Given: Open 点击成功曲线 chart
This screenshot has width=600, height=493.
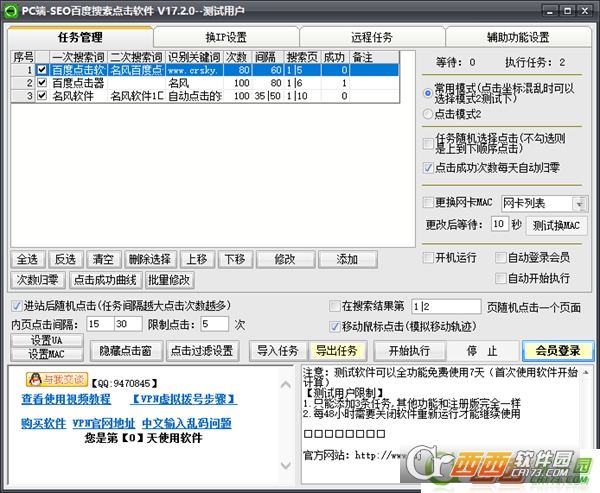Looking at the screenshot, I should (x=106, y=280).
